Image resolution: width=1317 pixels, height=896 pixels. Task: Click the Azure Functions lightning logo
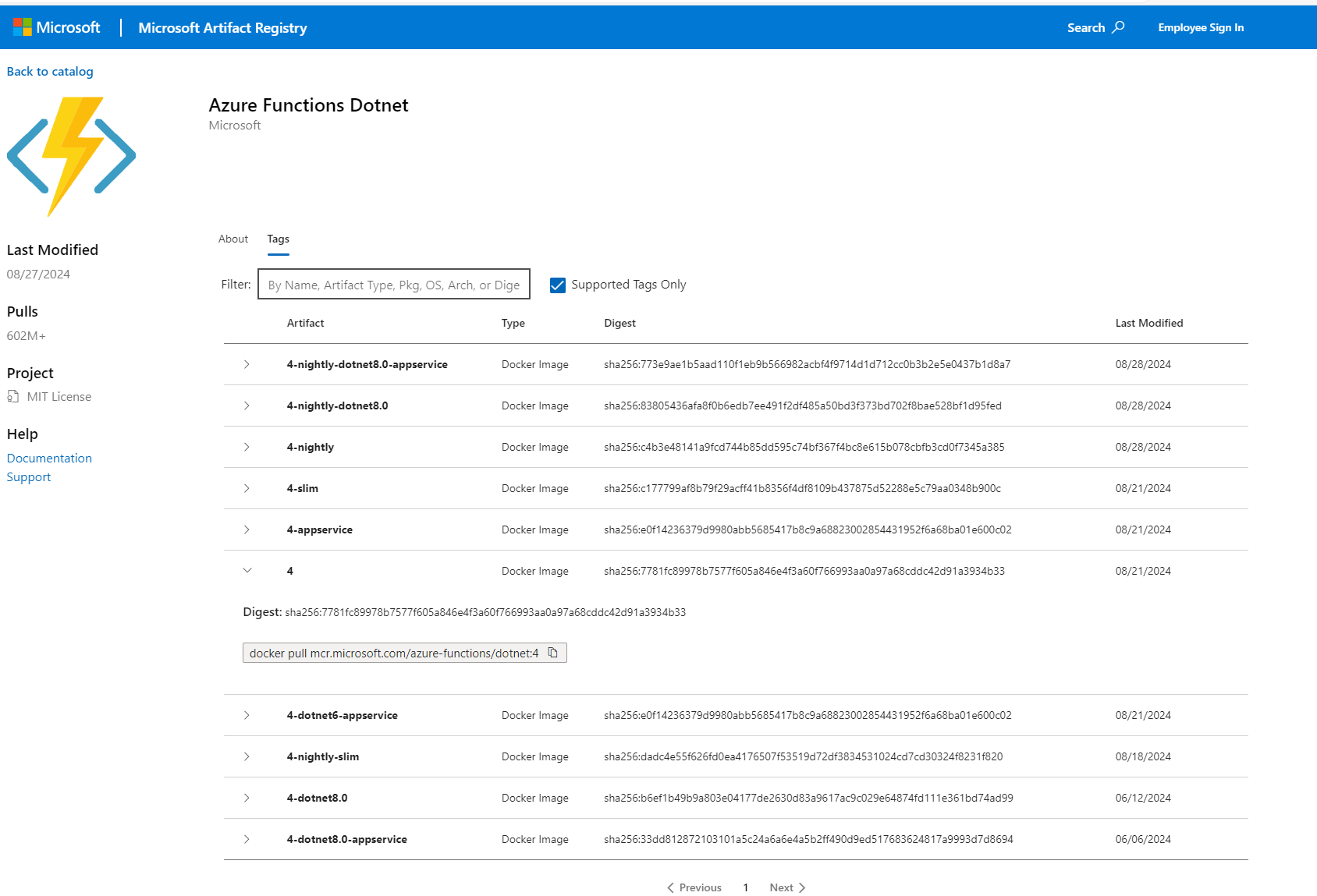coord(71,156)
